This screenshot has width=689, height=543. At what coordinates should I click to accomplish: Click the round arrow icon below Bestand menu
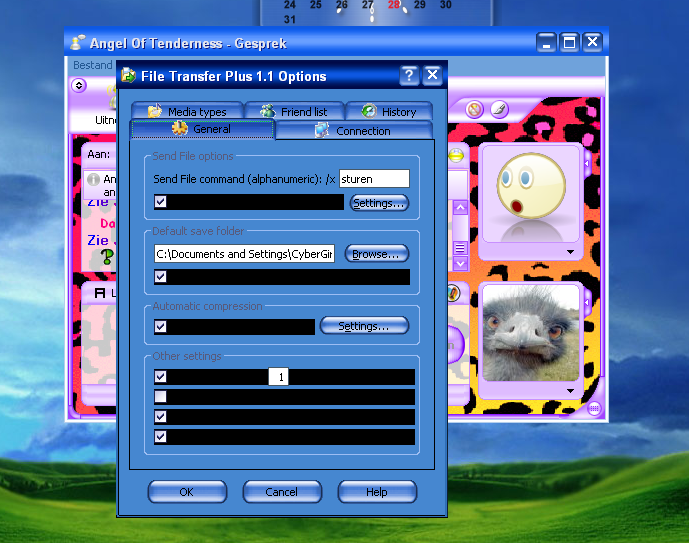tap(79, 86)
